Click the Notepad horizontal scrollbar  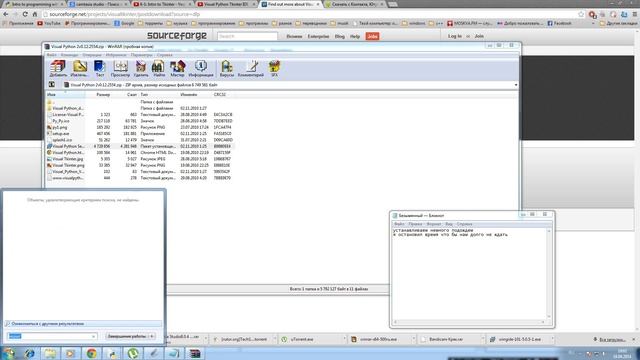[x=469, y=322]
